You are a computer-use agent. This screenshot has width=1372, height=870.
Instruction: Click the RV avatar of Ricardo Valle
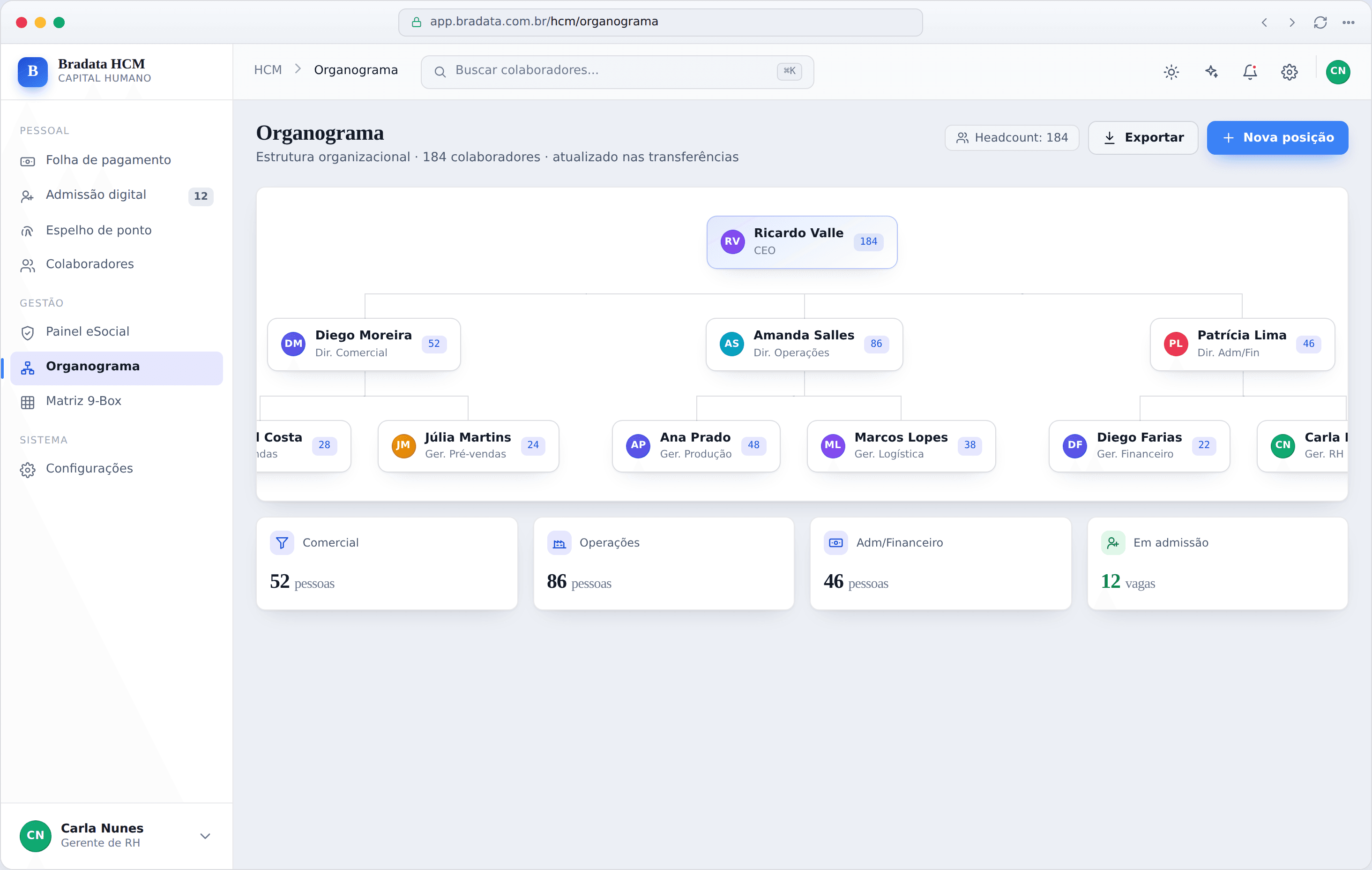tap(732, 242)
